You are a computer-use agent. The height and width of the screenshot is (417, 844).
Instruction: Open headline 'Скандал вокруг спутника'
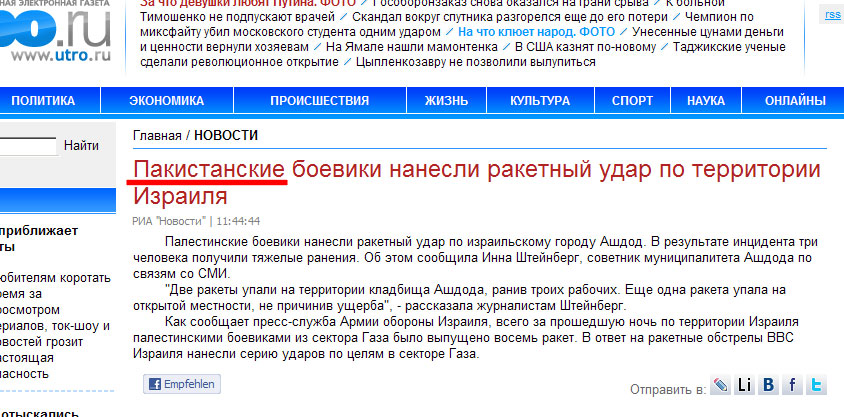click(x=511, y=17)
